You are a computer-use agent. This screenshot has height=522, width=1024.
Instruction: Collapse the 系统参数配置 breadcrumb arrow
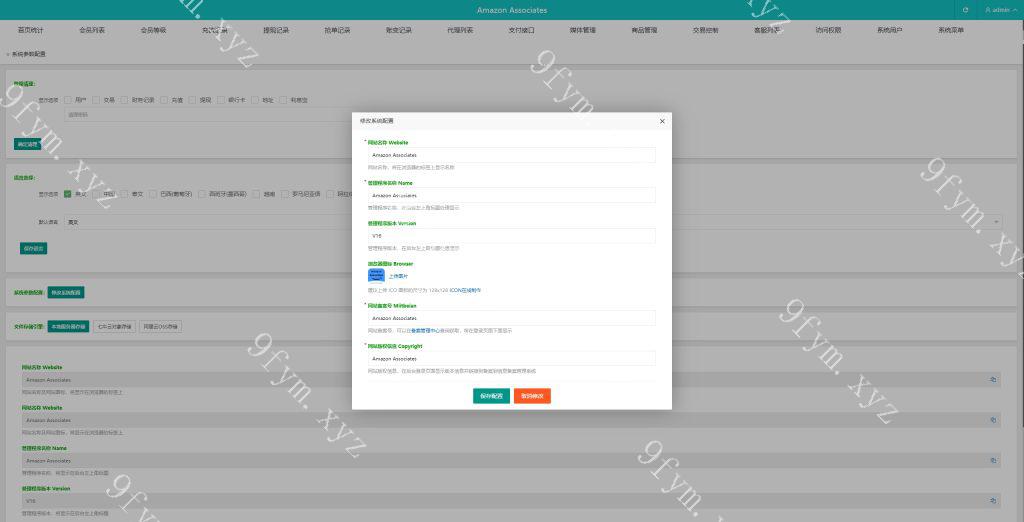click(x=8, y=54)
